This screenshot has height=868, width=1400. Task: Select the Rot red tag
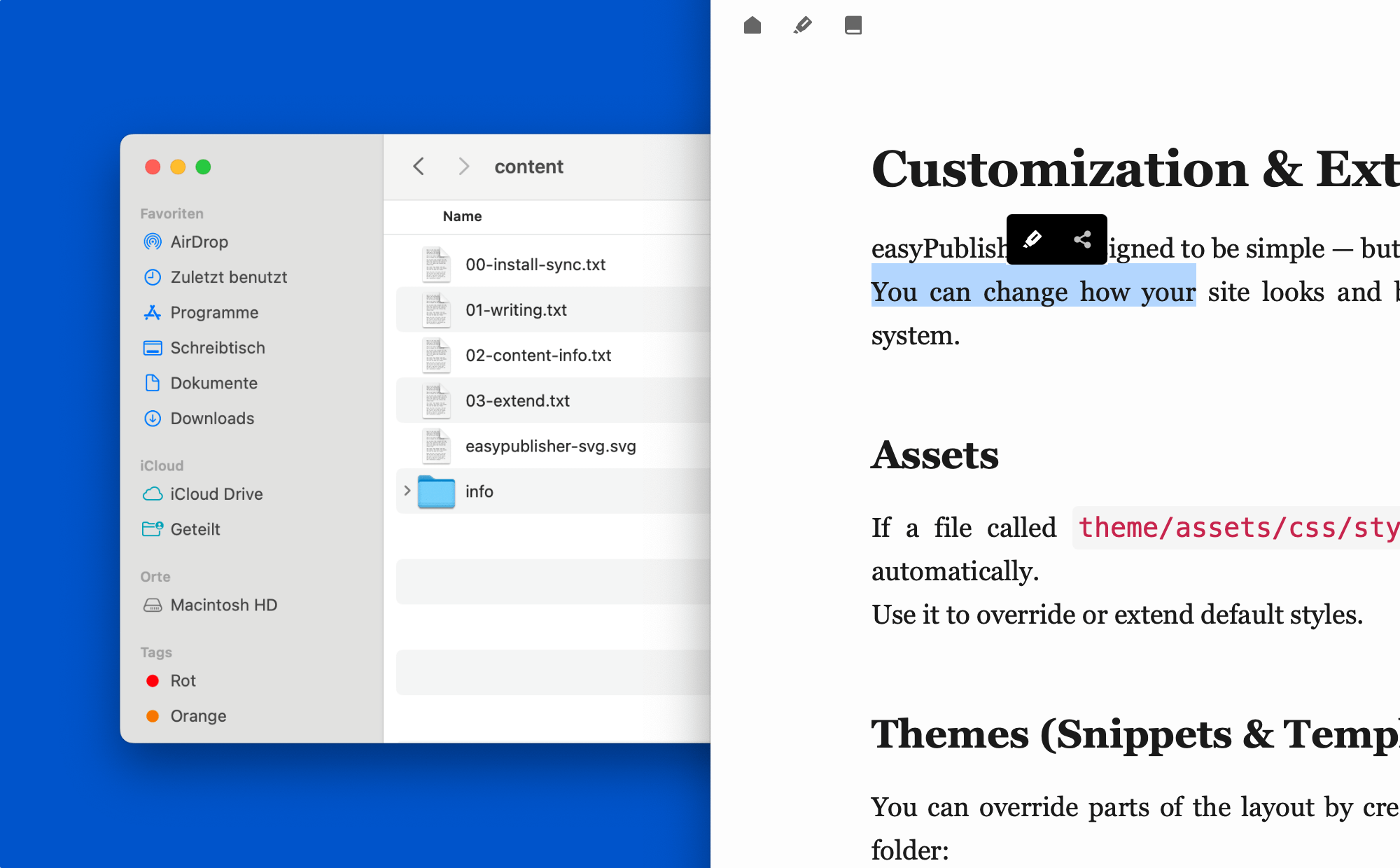click(182, 681)
